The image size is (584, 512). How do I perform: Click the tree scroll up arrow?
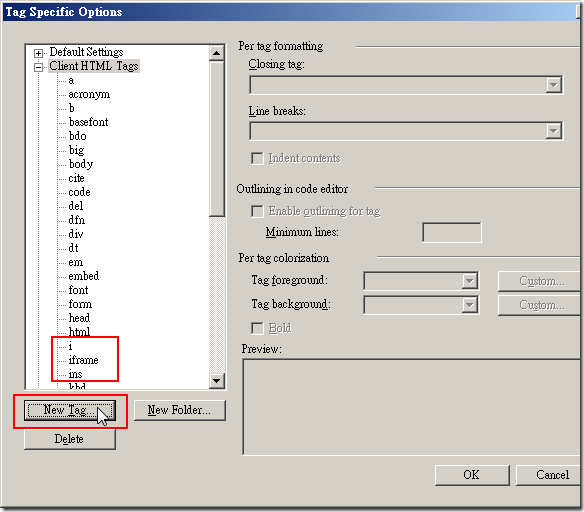[216, 53]
